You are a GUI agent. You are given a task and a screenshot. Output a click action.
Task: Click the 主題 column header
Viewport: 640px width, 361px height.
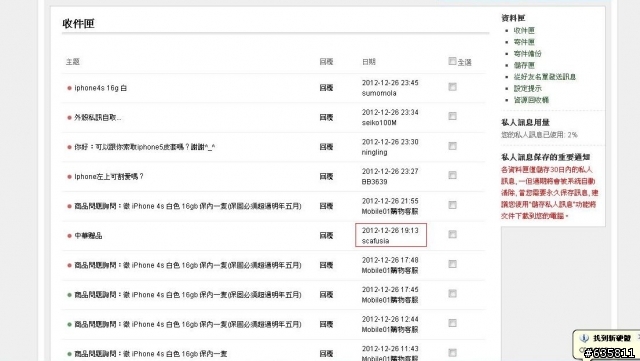tap(73, 62)
